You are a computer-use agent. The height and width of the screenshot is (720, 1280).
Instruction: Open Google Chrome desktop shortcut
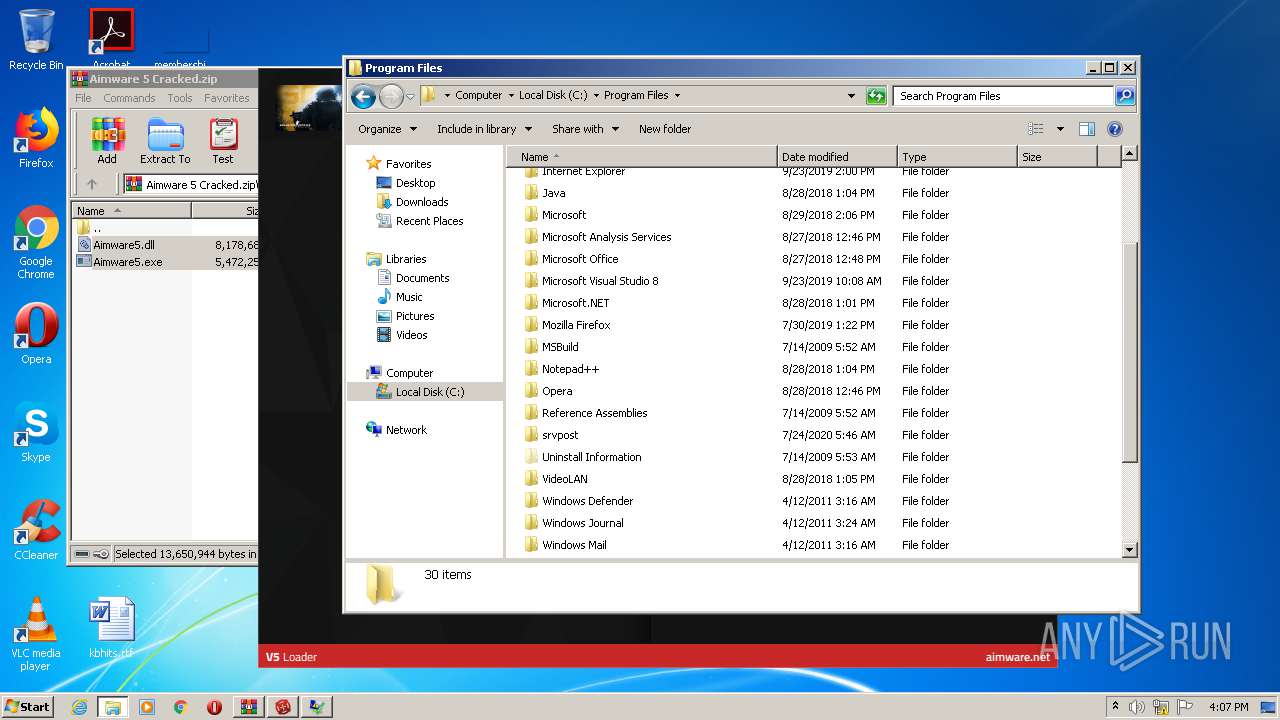(36, 243)
